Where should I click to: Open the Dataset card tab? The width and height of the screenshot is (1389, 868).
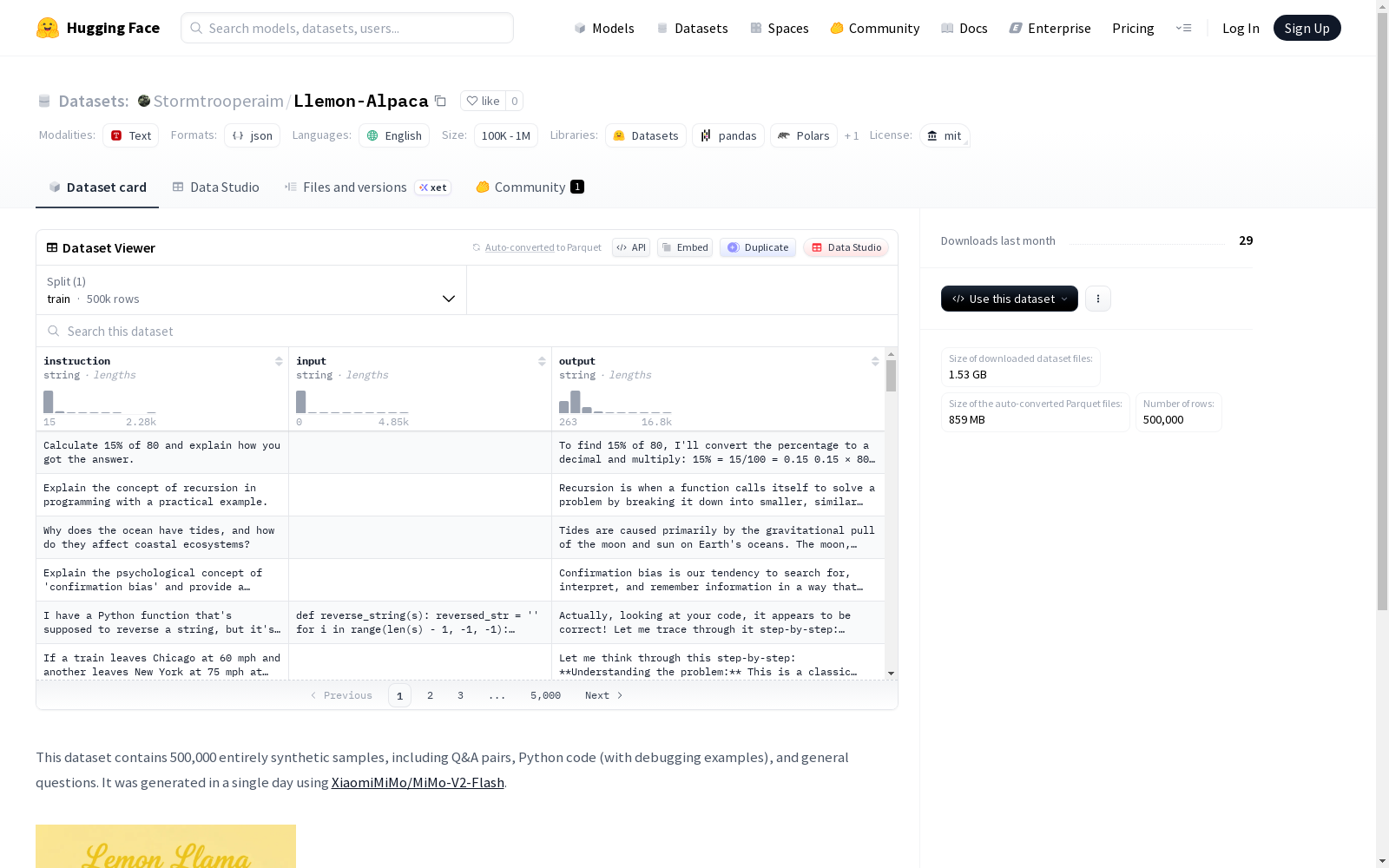coord(97,187)
